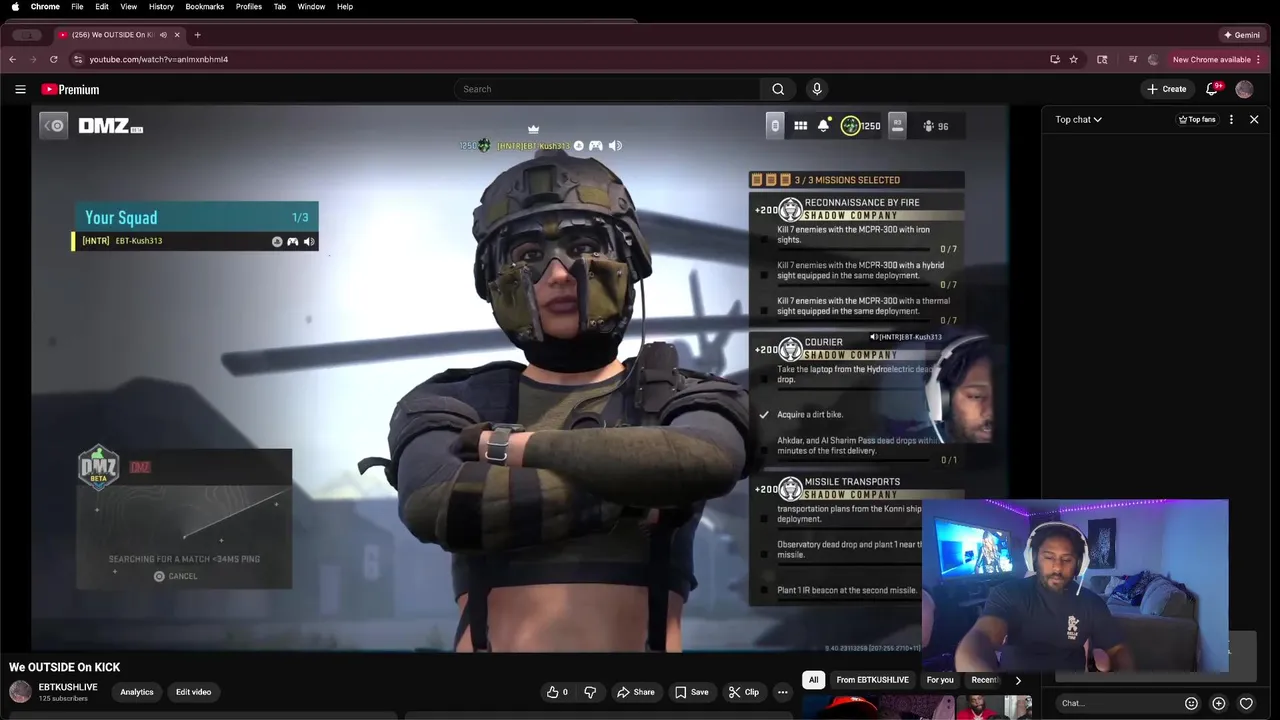Viewport: 1280px width, 720px height.
Task: Start voice search with the microphone
Action: [817, 89]
